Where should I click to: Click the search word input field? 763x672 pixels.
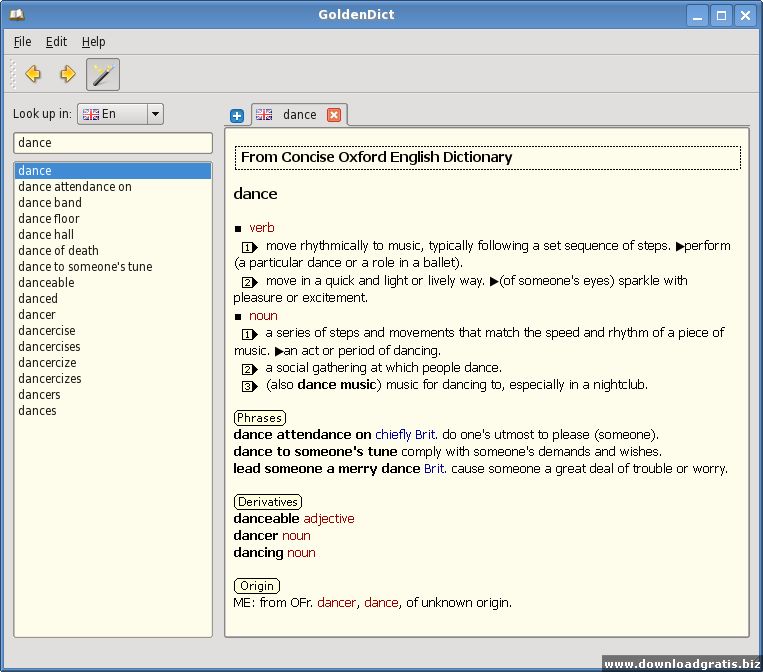pos(112,143)
